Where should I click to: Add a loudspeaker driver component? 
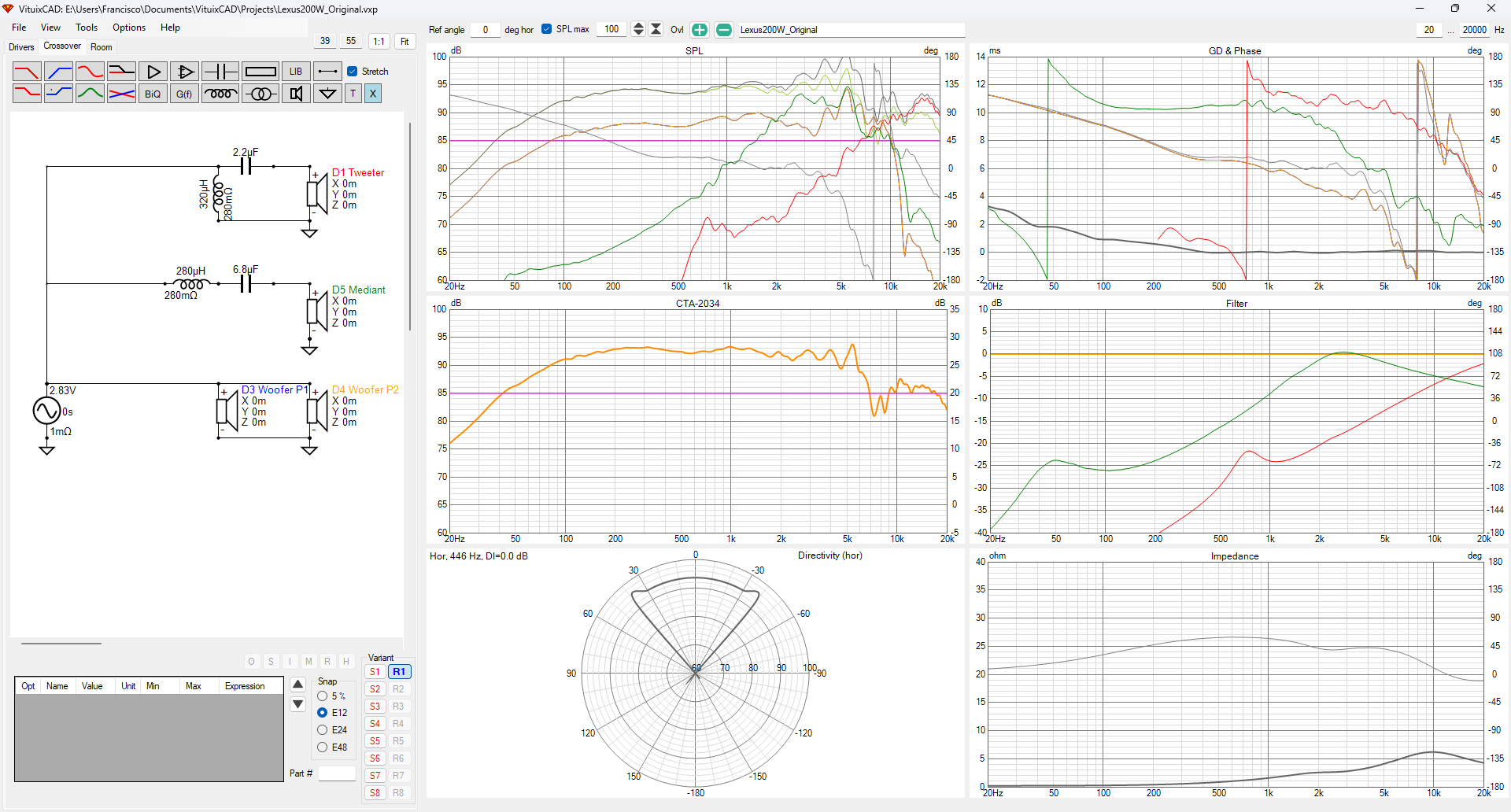pos(296,94)
